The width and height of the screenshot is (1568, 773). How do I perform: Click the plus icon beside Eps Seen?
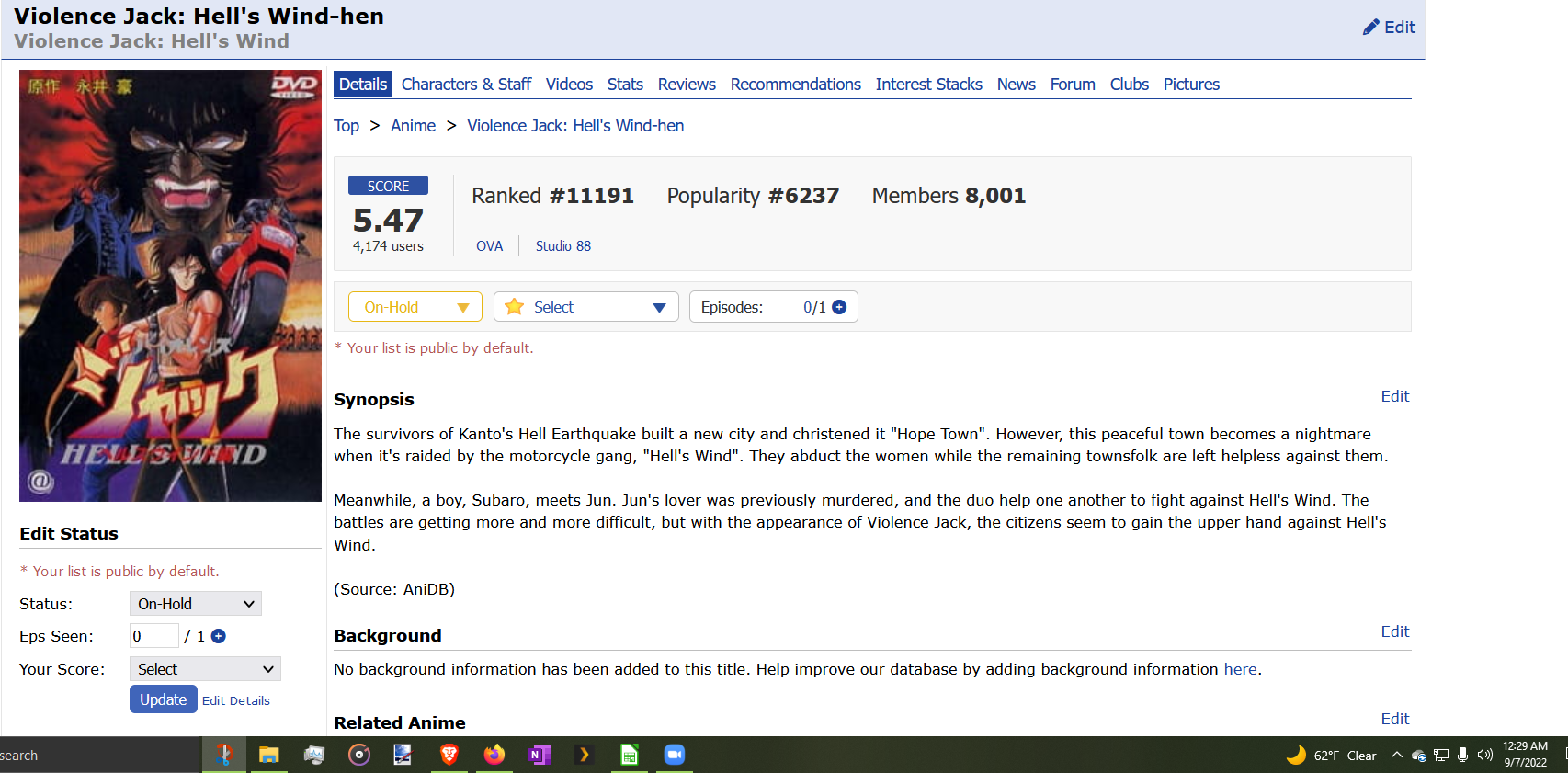click(x=219, y=636)
